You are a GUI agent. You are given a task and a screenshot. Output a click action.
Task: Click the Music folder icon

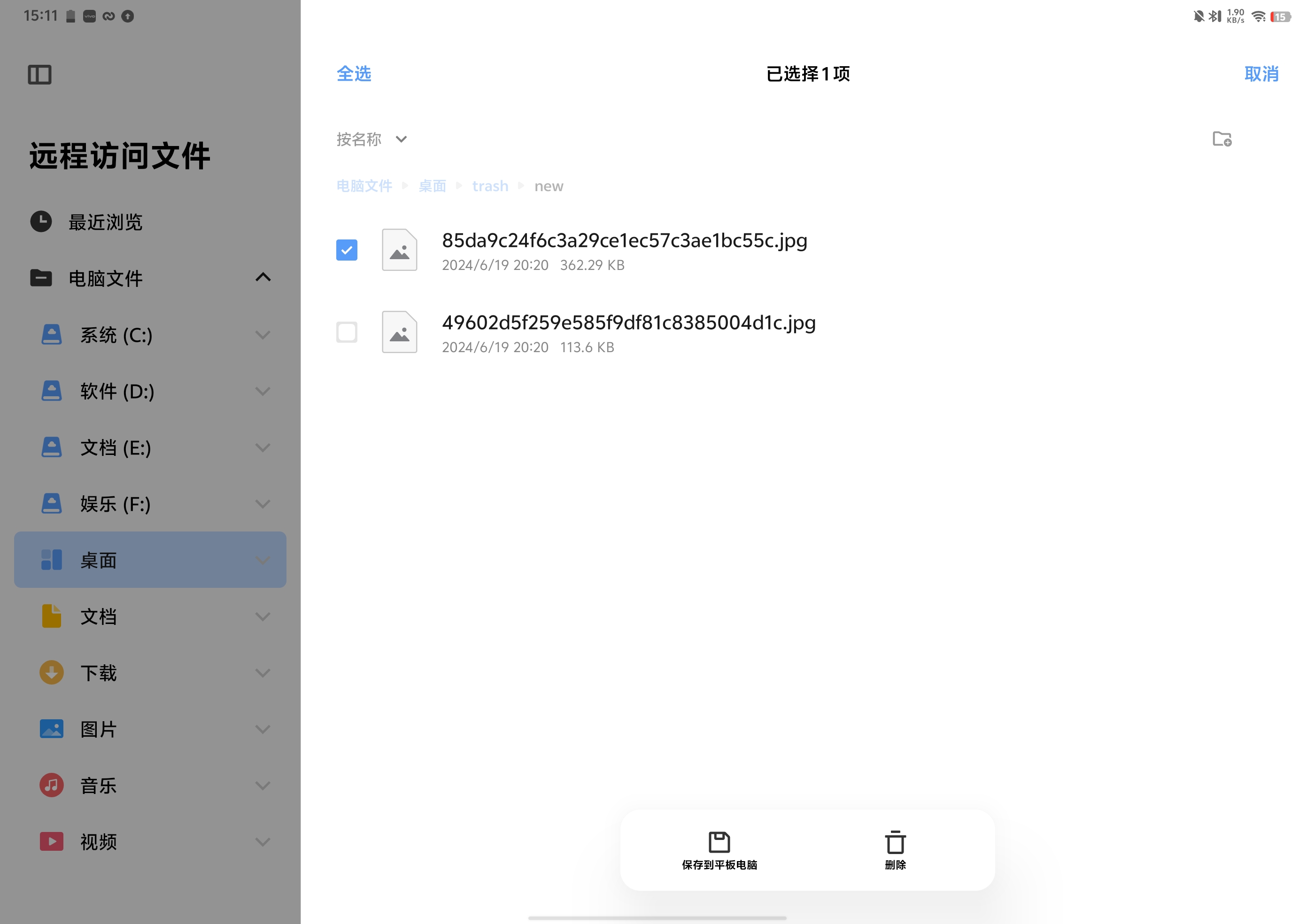52,785
